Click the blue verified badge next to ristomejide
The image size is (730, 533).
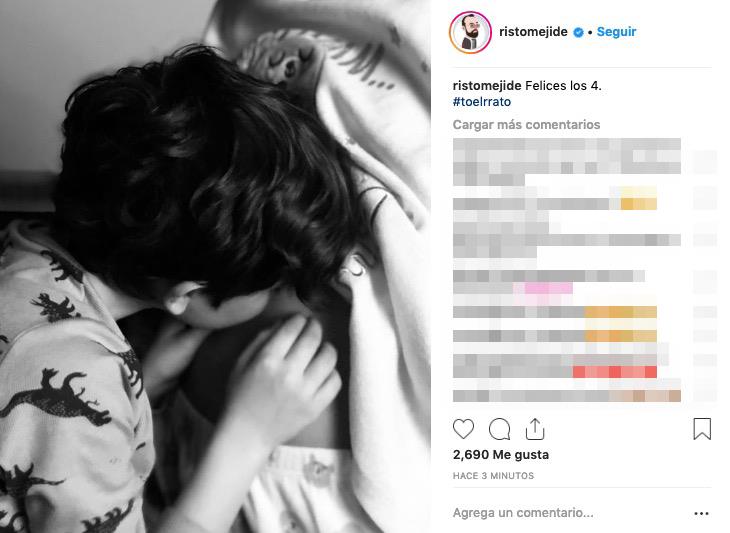coord(578,32)
